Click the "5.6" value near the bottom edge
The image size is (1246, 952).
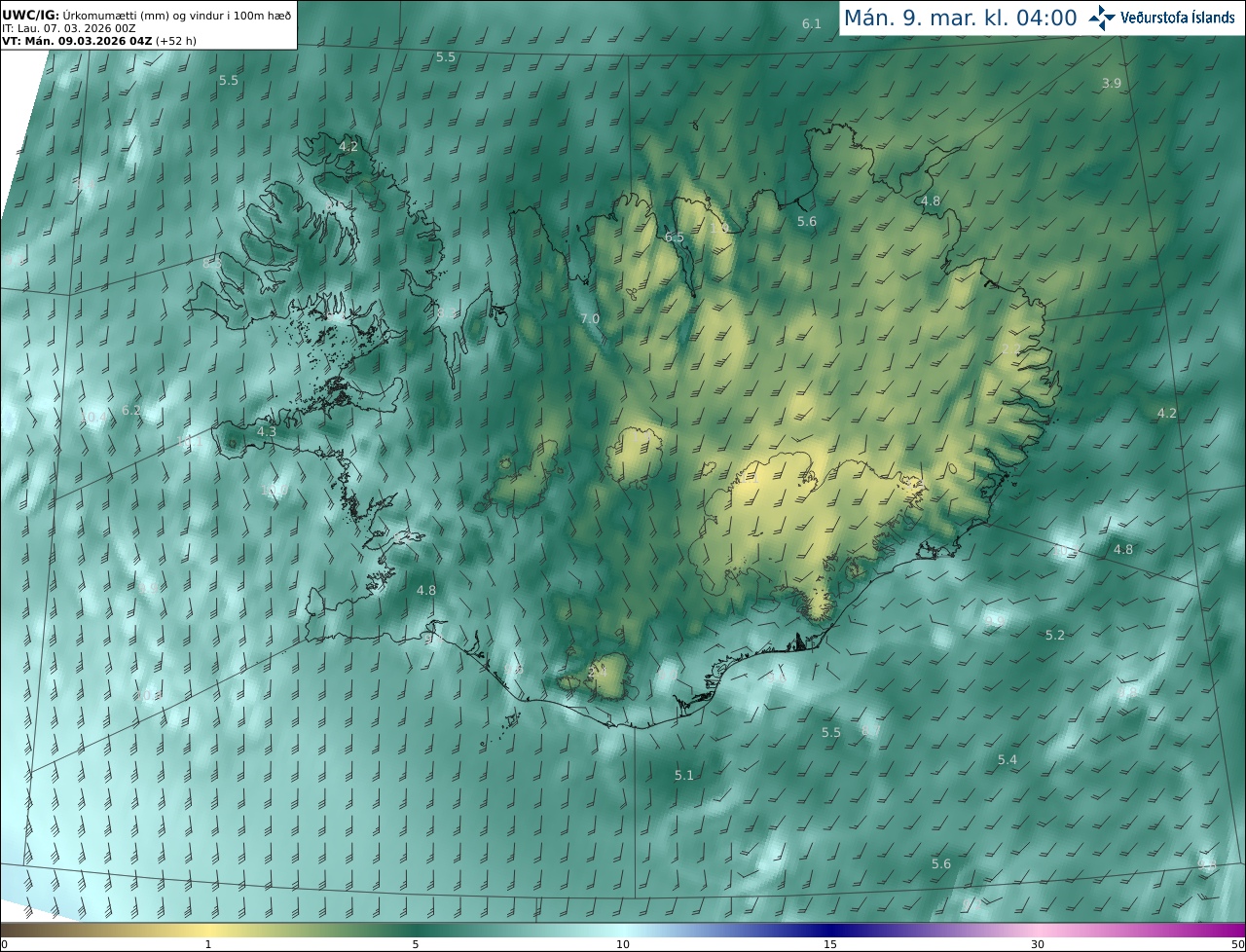pos(941,864)
